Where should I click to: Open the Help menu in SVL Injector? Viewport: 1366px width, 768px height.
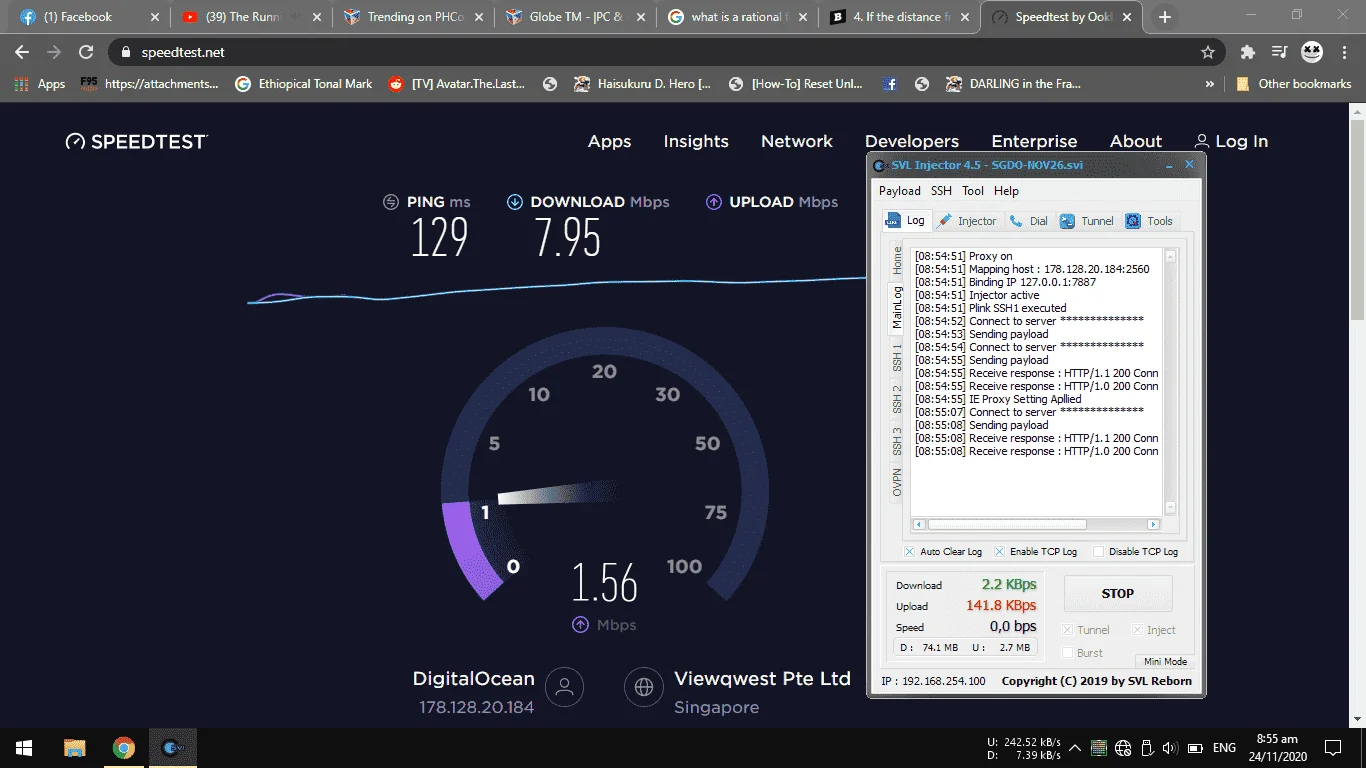(x=1006, y=191)
